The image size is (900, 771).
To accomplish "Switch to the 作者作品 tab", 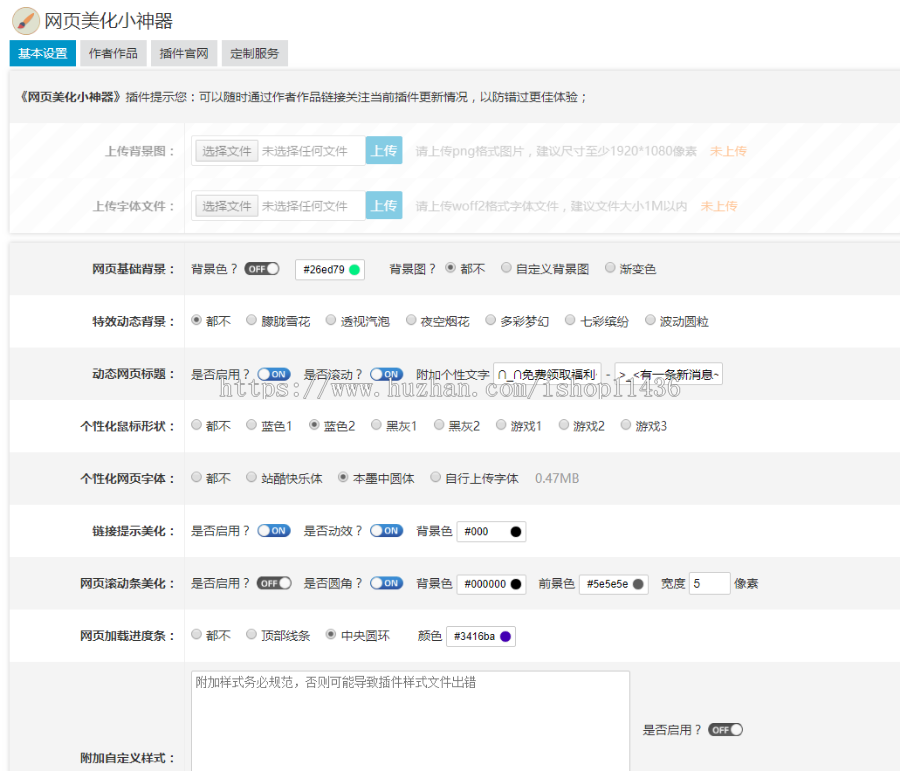I will point(113,54).
